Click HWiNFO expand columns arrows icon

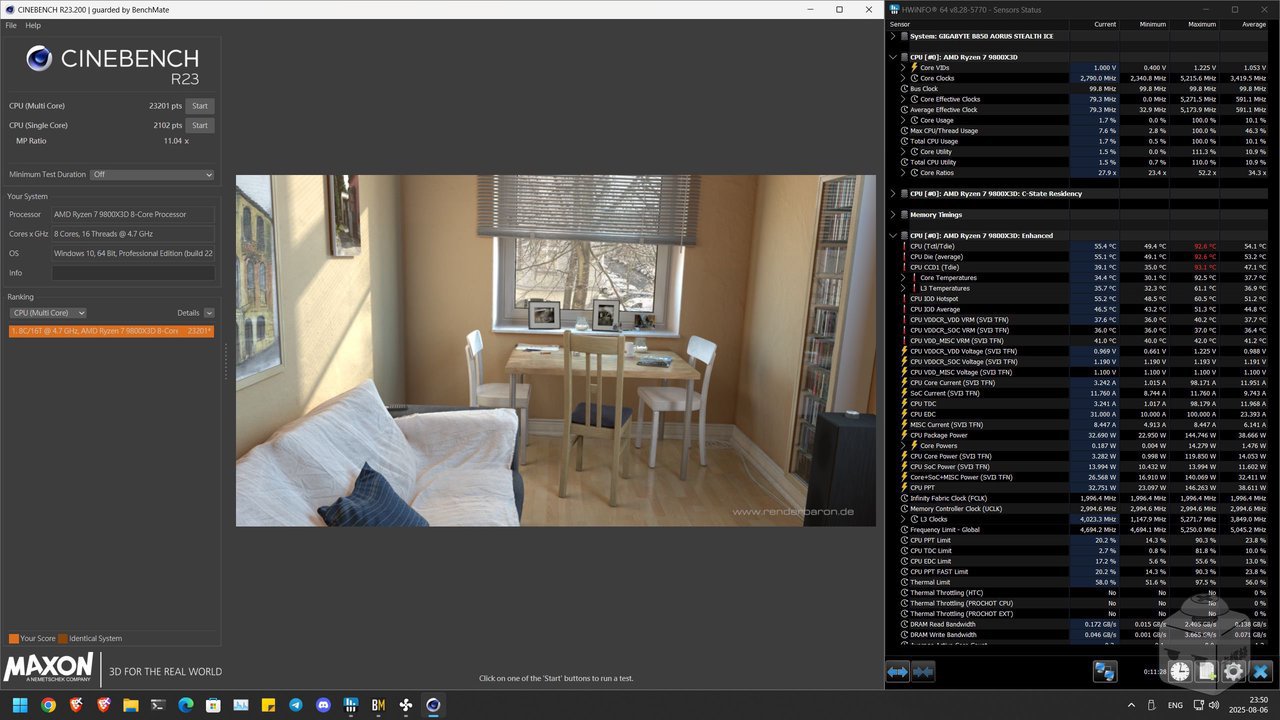[x=898, y=672]
